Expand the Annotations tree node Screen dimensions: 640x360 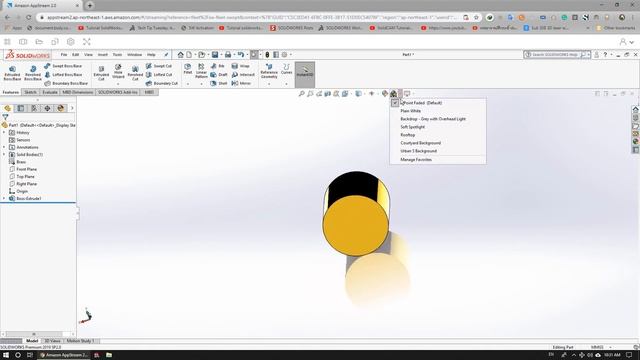click(x=4, y=147)
